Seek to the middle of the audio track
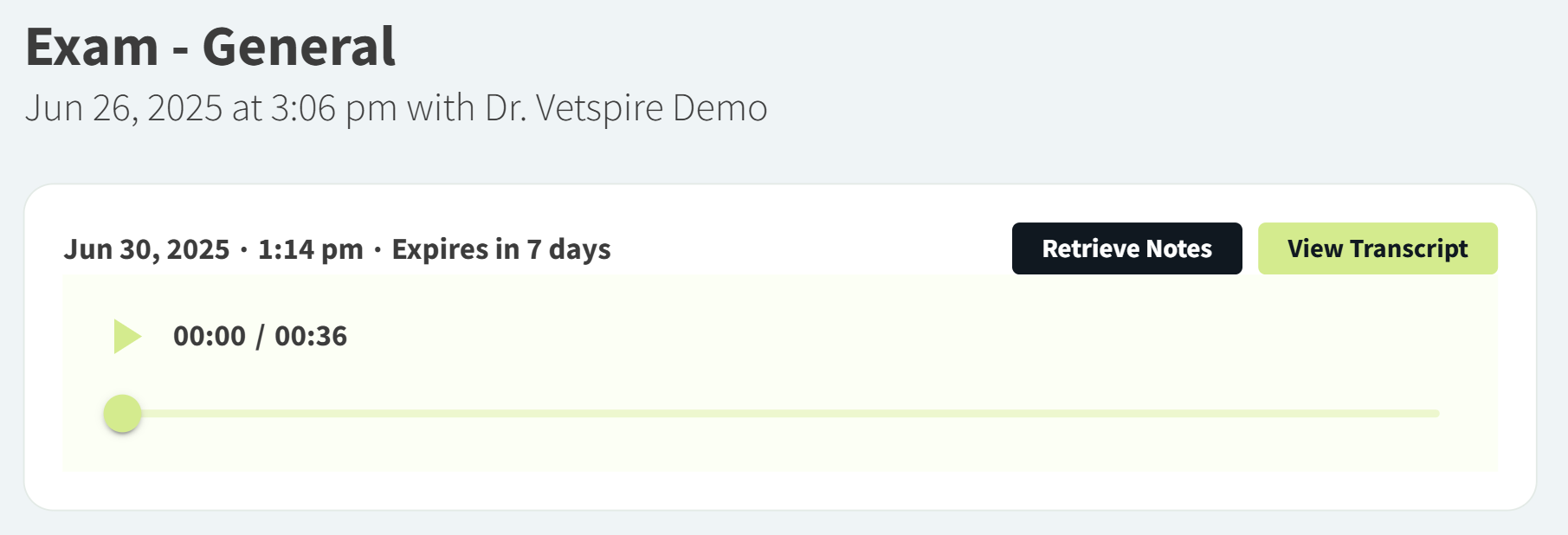The width and height of the screenshot is (1568, 535). click(781, 414)
